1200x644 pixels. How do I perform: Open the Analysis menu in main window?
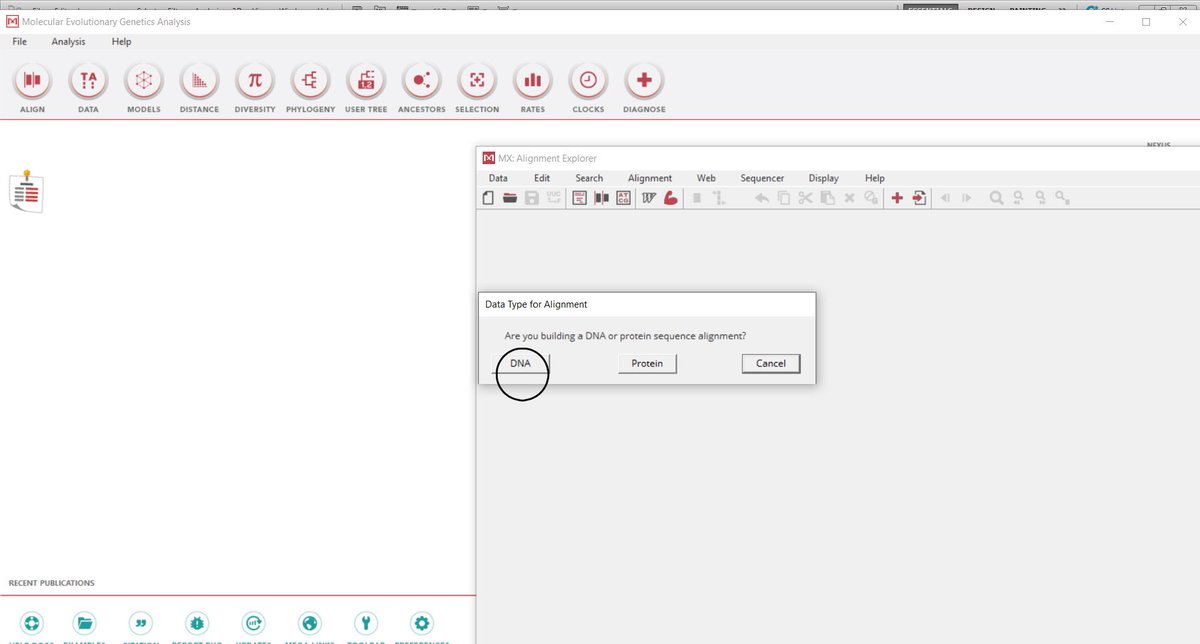coord(69,42)
